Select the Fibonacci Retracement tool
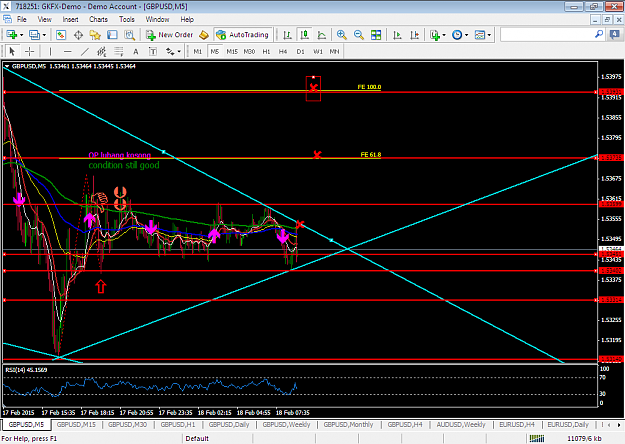 tap(119, 51)
